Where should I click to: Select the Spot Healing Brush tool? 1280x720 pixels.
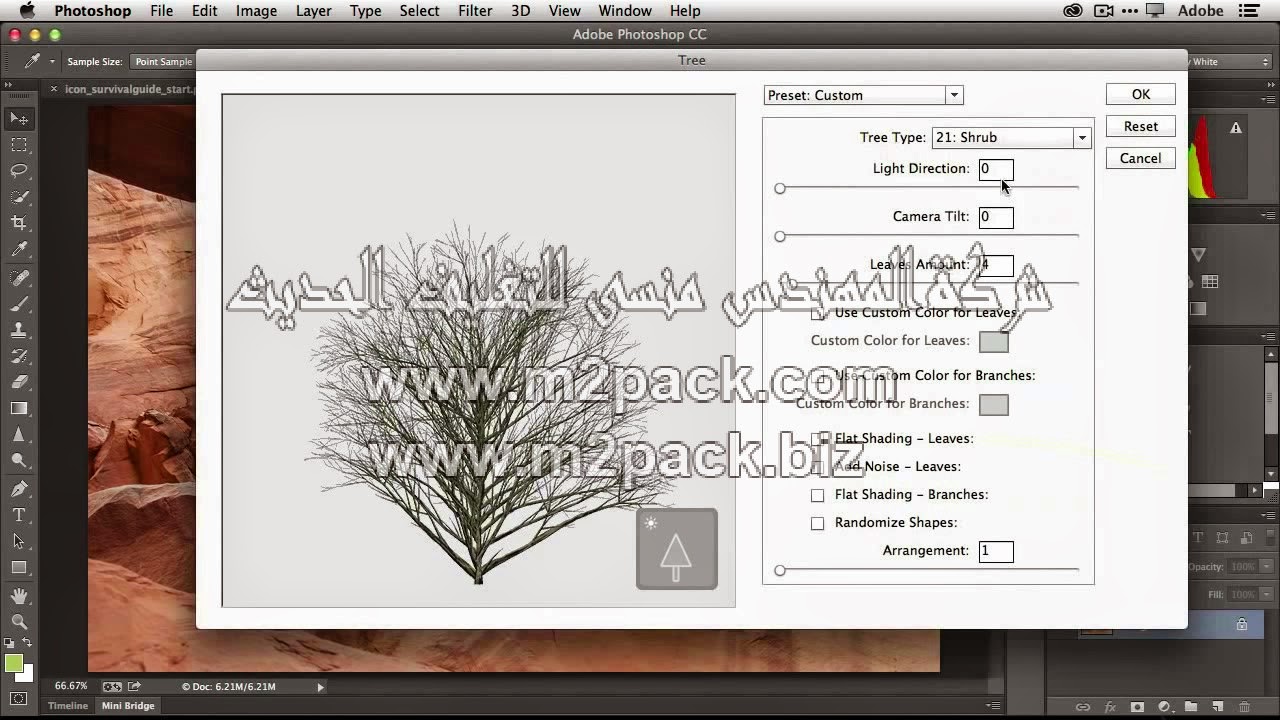click(19, 278)
